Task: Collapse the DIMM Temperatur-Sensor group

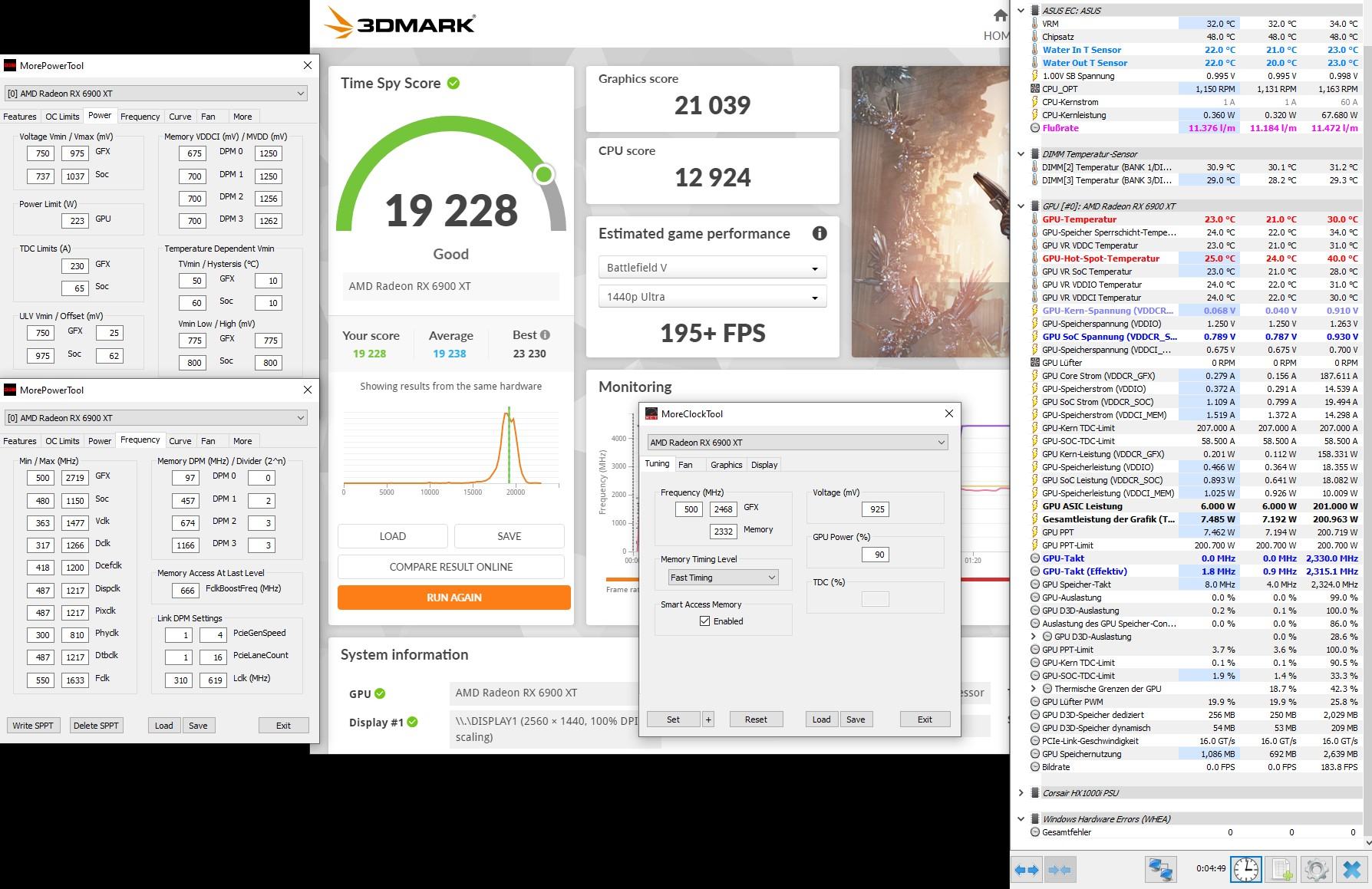Action: [1021, 154]
